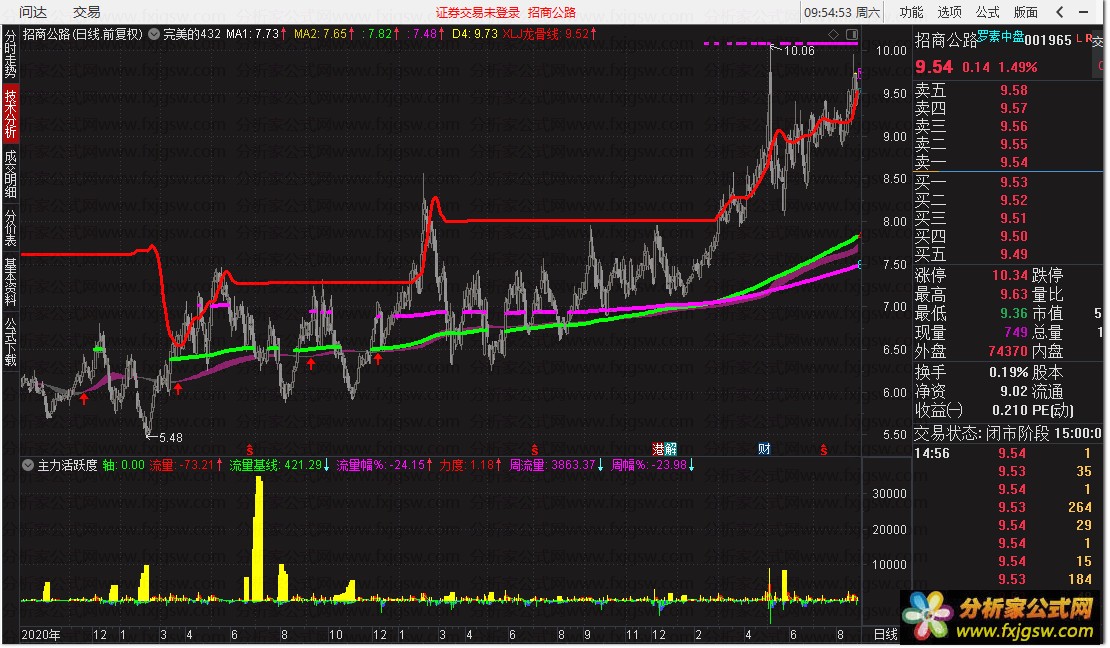Click the 换手 value 0.19%

[1009, 372]
